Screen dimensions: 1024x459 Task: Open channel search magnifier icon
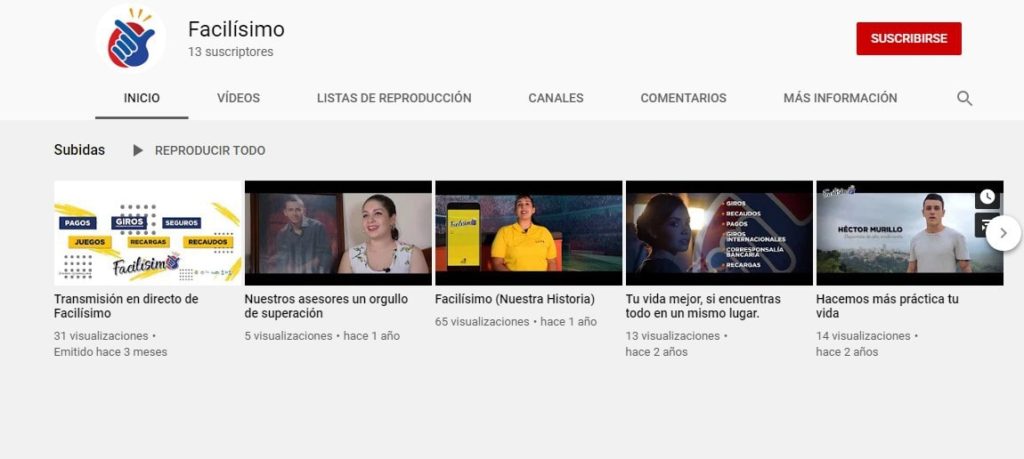[x=964, y=99]
